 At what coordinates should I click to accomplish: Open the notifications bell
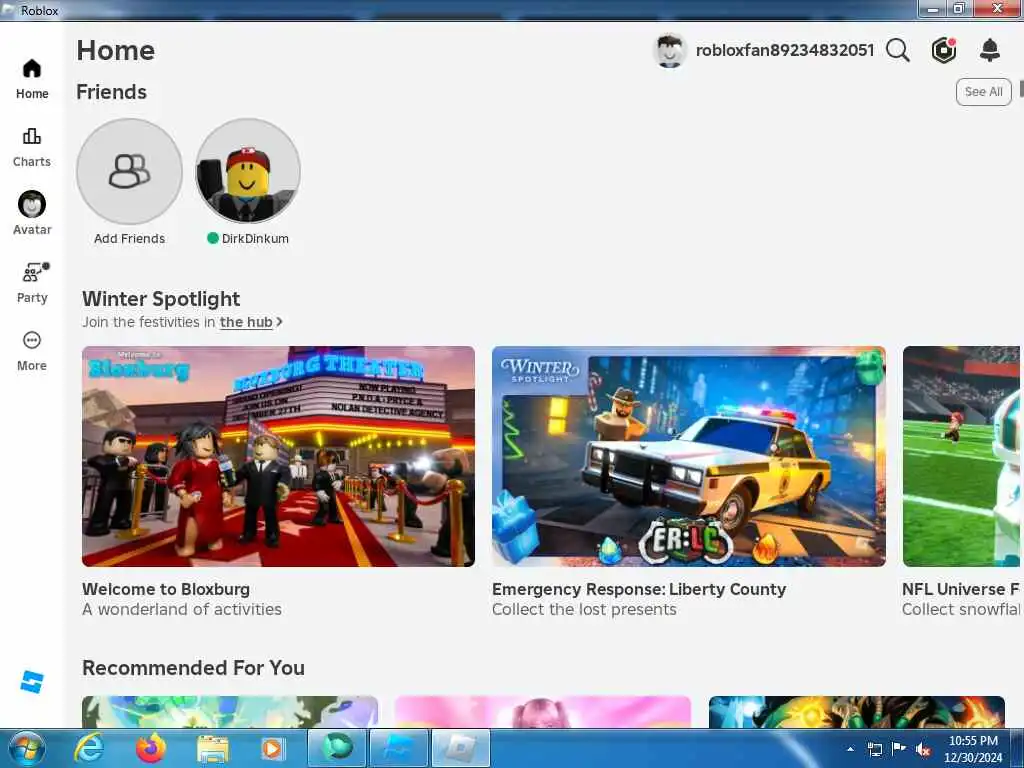tap(990, 50)
